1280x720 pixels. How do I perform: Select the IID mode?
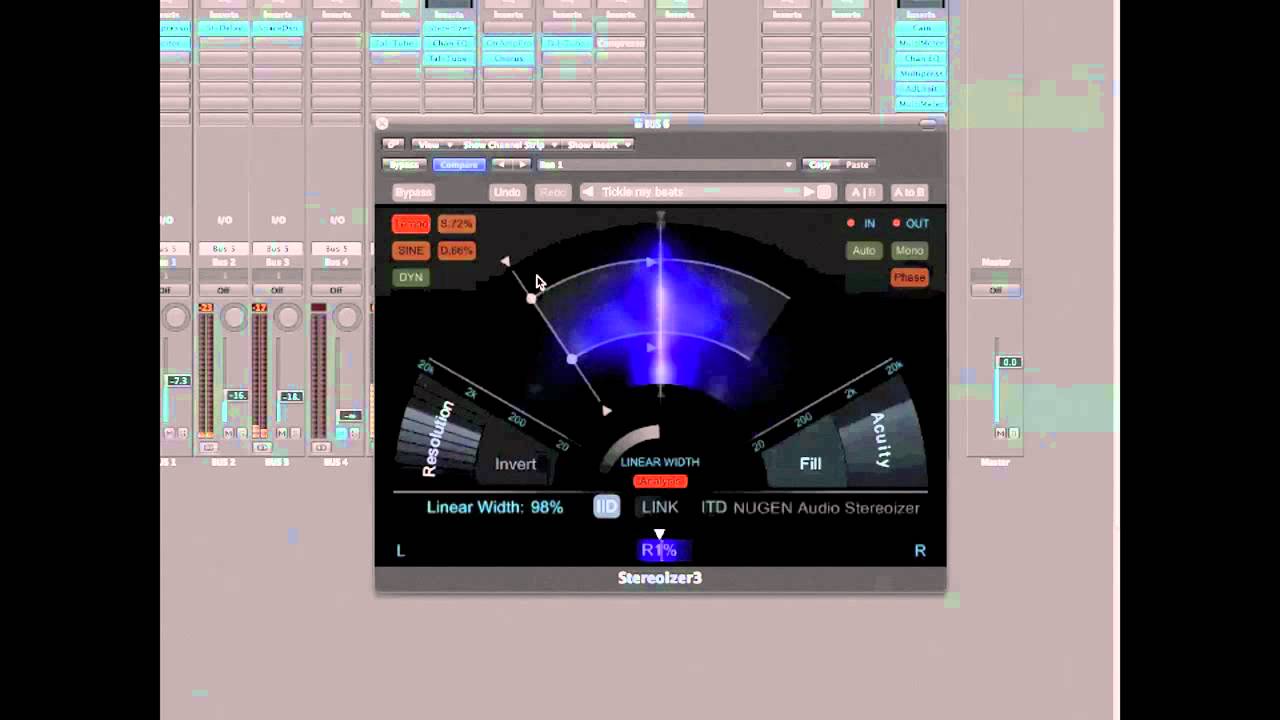(606, 507)
